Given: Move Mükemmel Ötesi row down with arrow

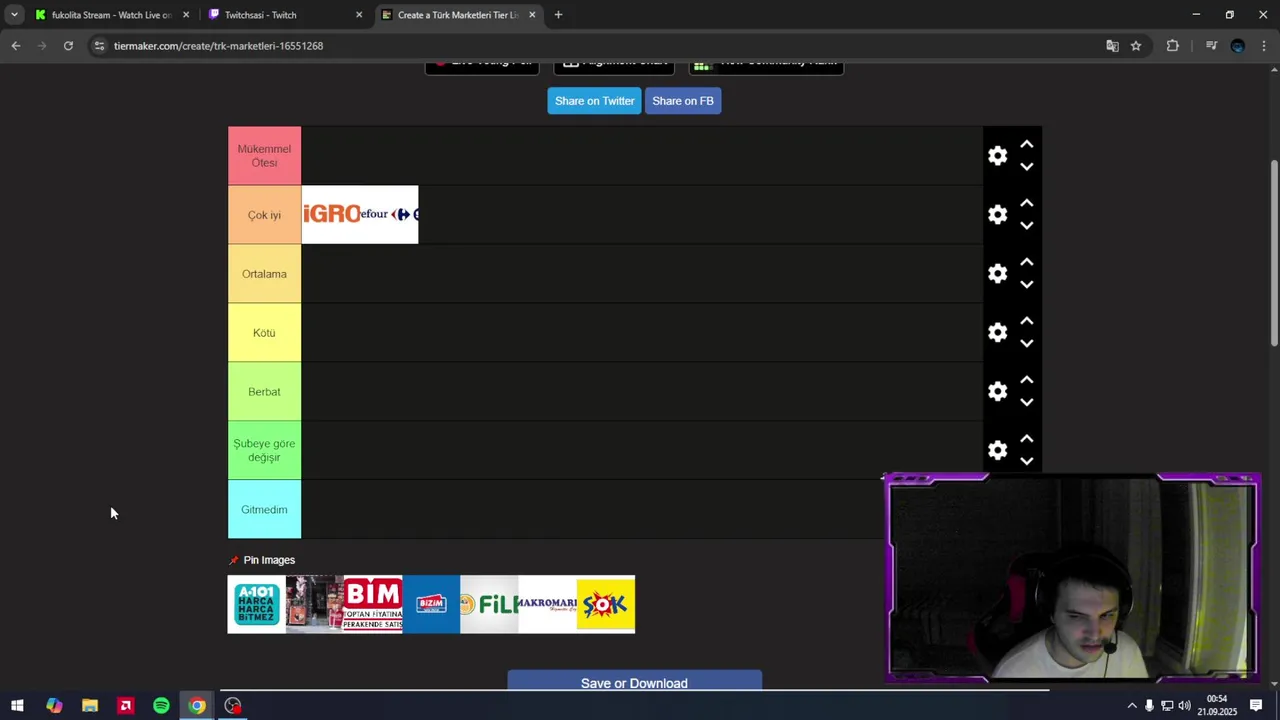Looking at the screenshot, I should pyautogui.click(x=1026, y=167).
